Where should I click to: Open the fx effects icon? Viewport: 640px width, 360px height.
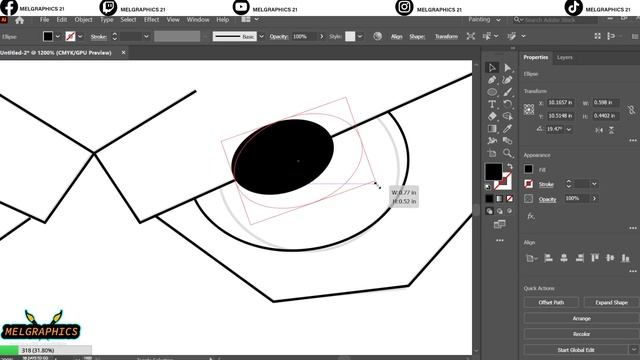point(530,216)
